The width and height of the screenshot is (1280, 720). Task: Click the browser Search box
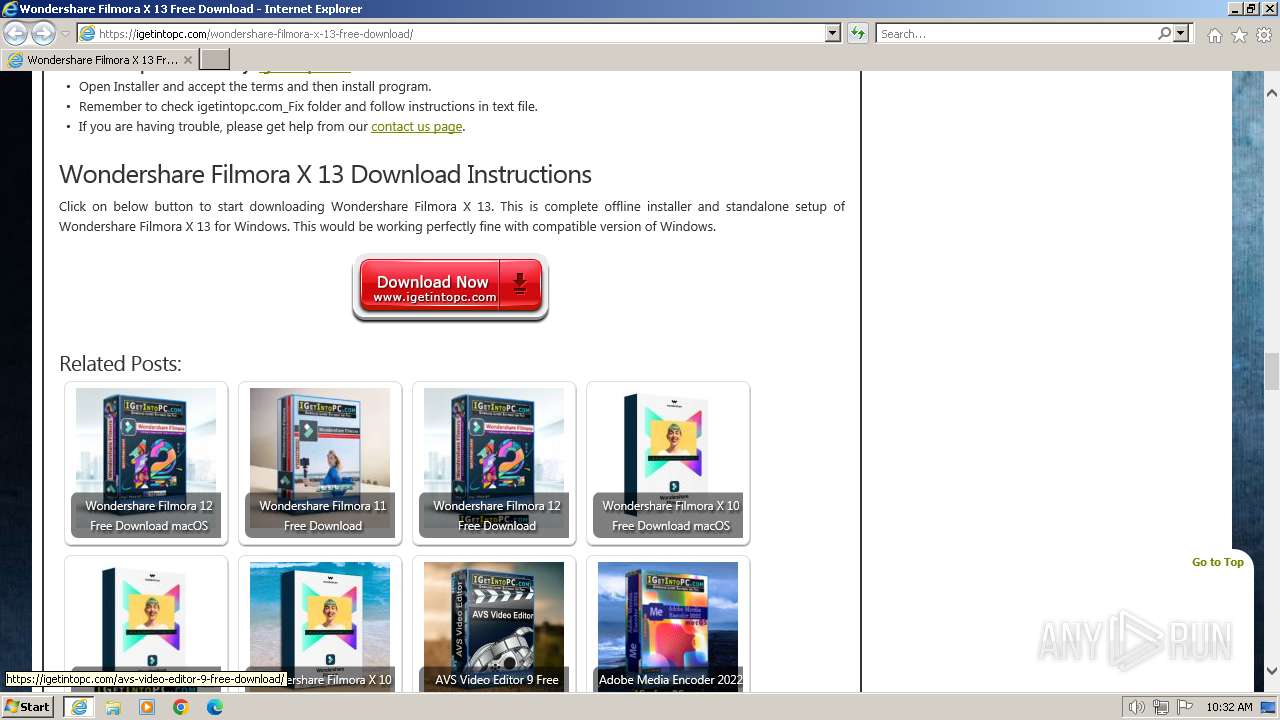pos(1015,33)
